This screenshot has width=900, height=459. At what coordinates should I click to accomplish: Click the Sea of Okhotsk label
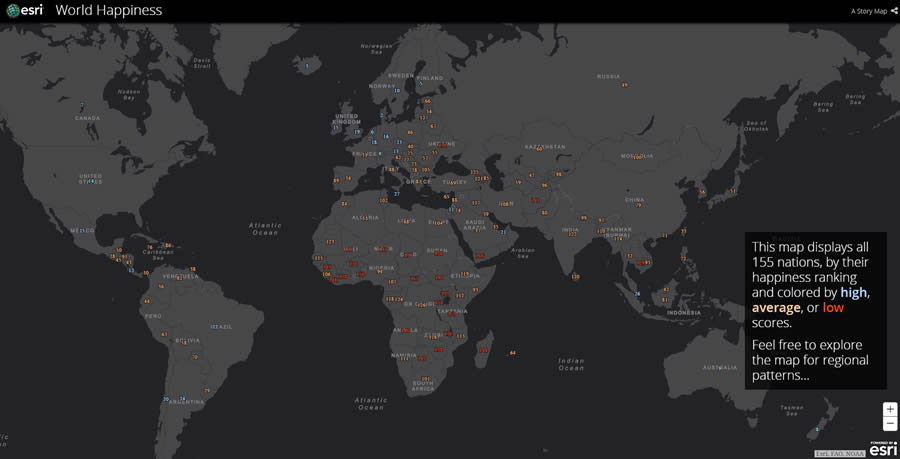756,126
